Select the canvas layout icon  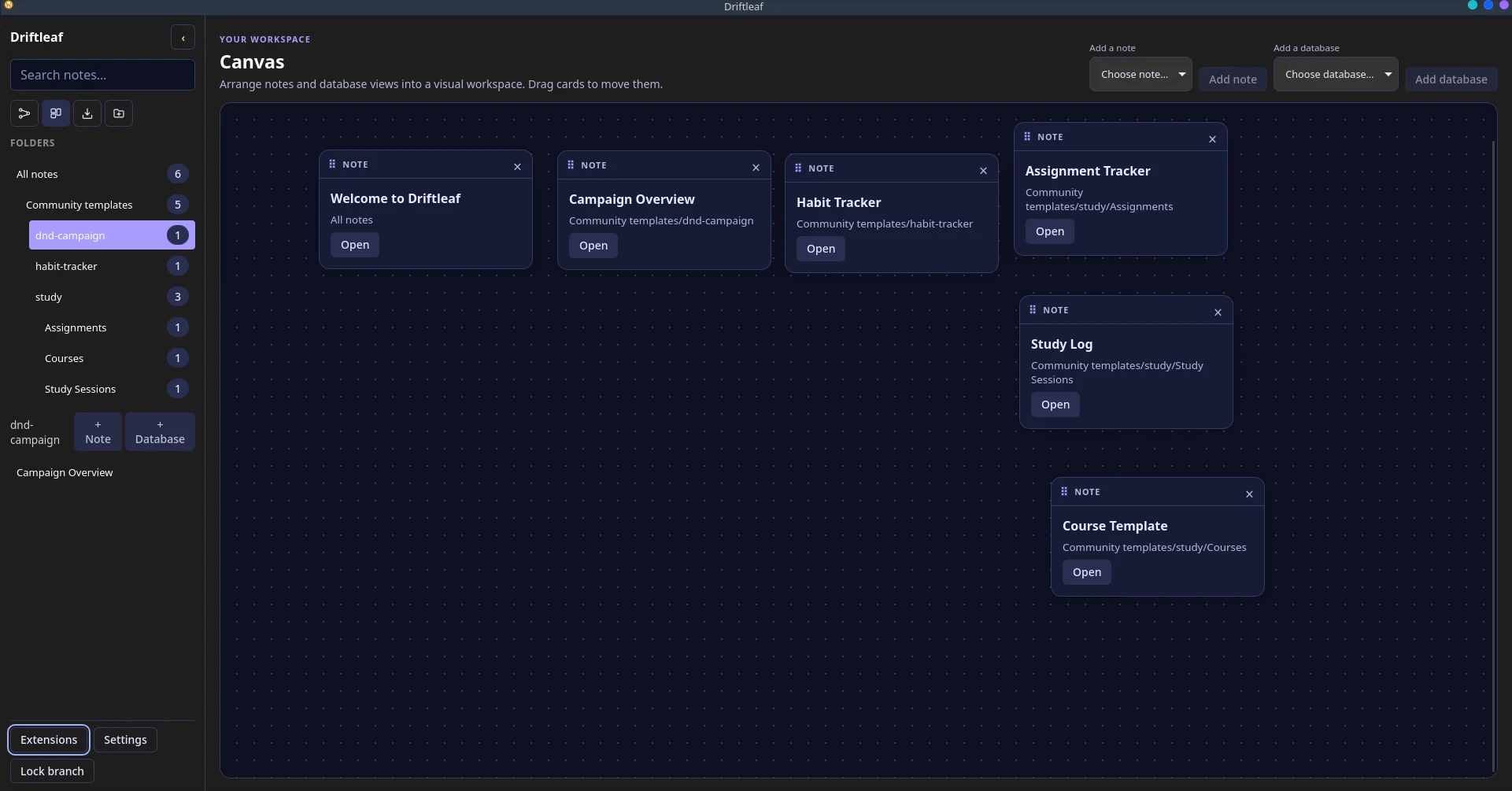click(x=56, y=113)
